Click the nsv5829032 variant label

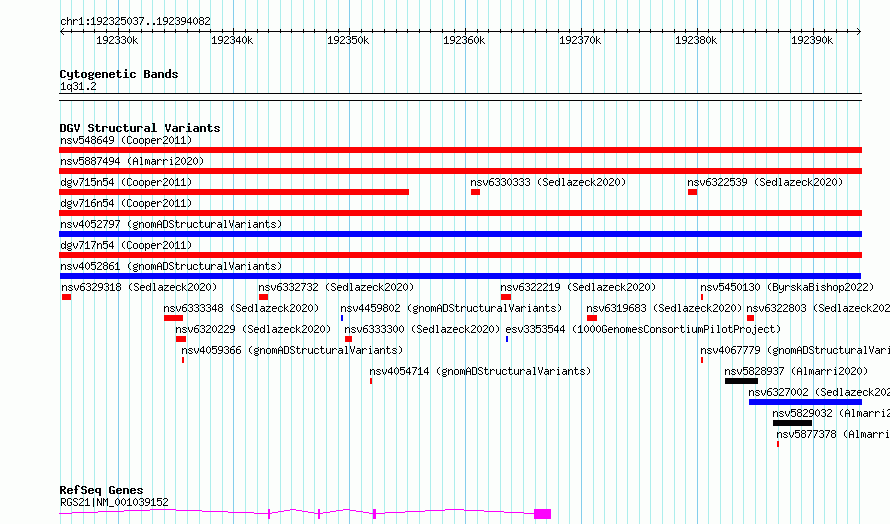pos(831,413)
